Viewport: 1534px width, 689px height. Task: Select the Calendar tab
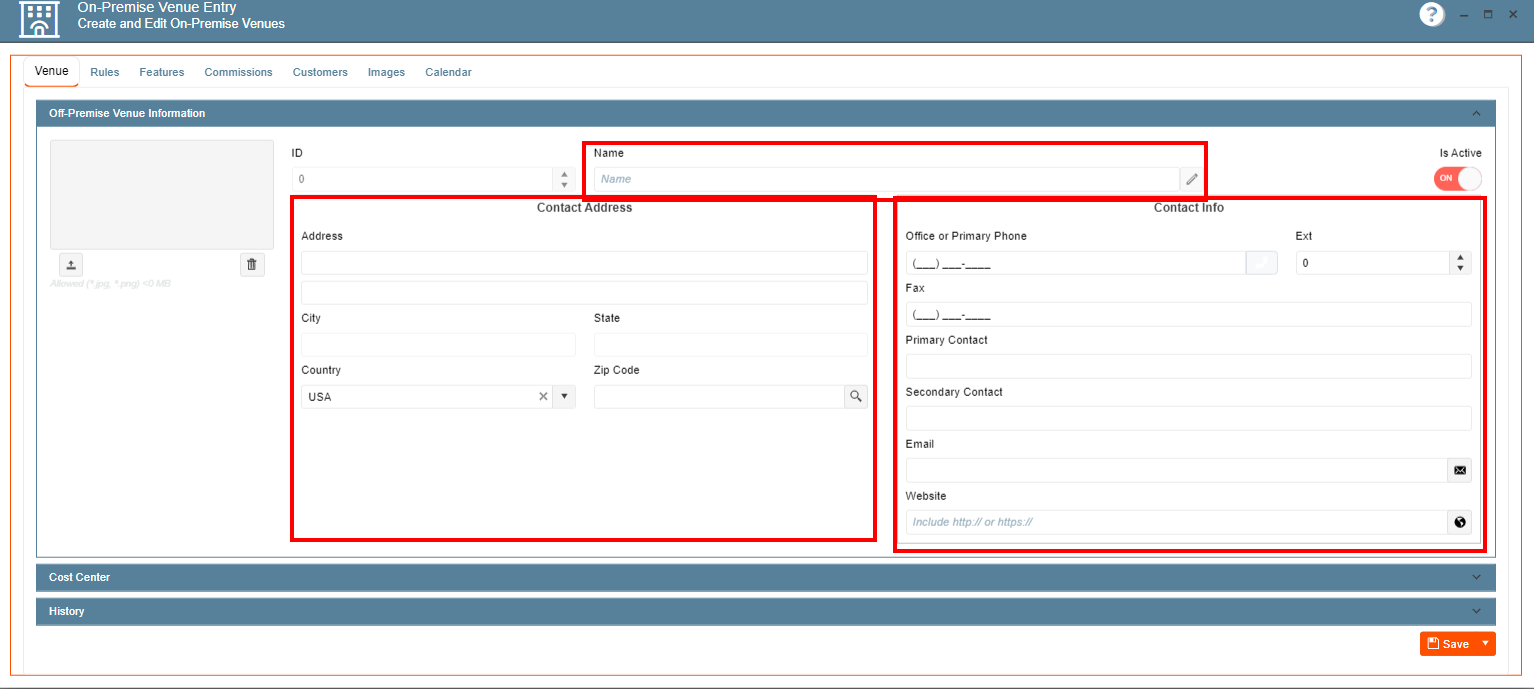pos(448,72)
